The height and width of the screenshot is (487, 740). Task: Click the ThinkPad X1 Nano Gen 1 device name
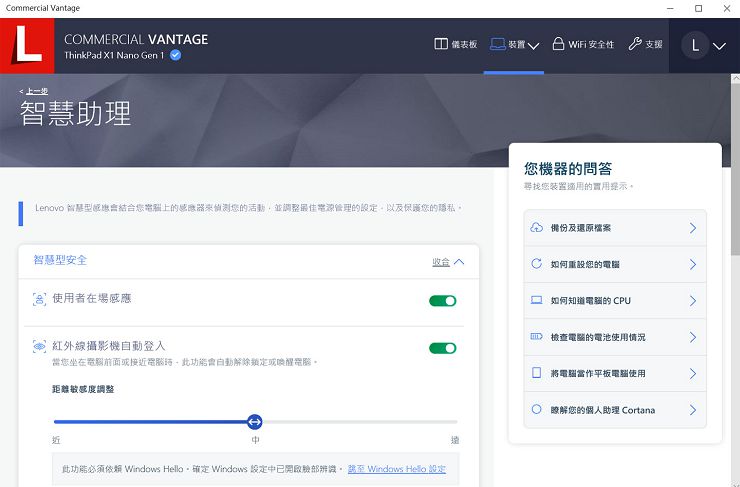[x=114, y=55]
